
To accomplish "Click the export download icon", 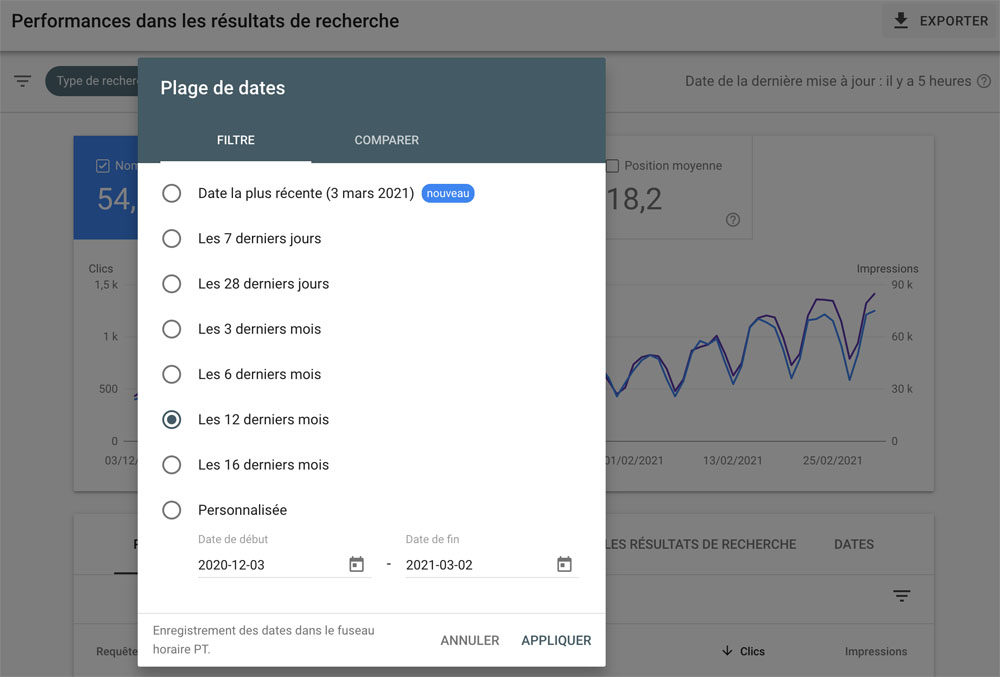I will click(901, 20).
